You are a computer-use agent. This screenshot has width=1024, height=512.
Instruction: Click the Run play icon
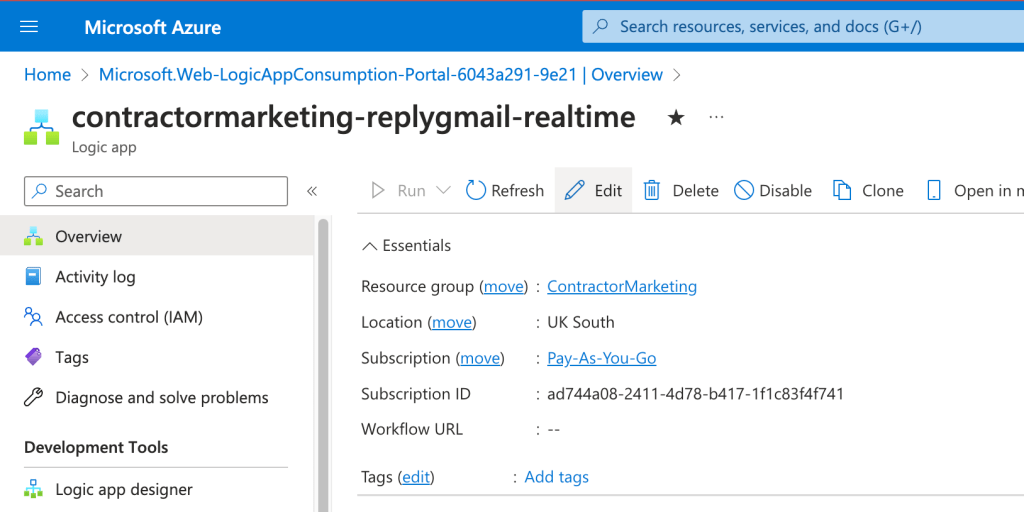pos(377,190)
